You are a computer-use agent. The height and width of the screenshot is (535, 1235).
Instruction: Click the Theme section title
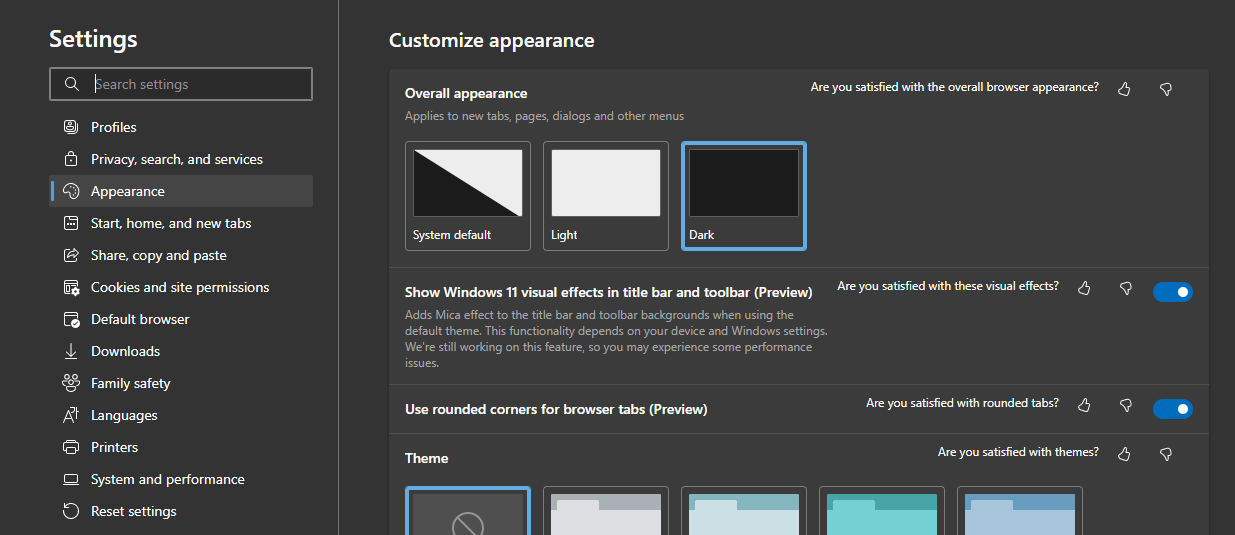[427, 458]
